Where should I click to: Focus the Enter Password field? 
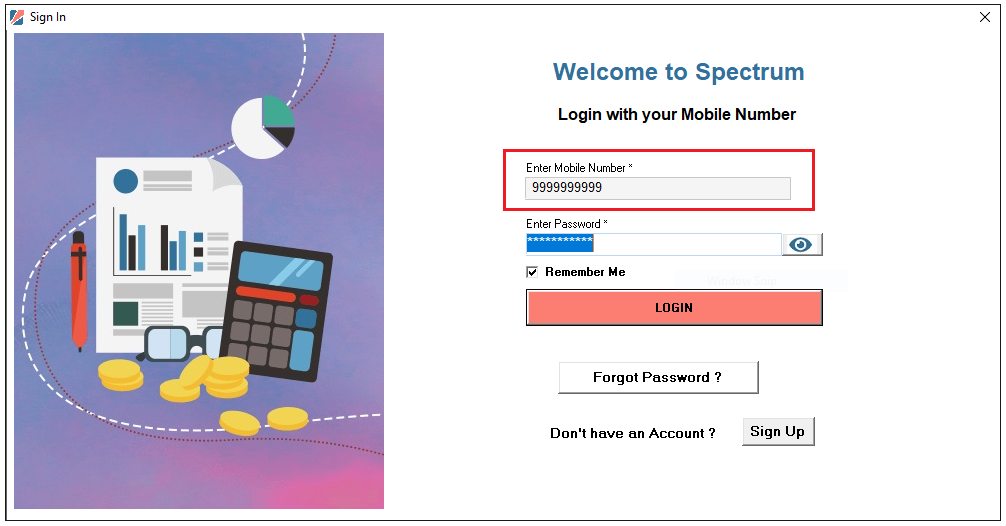[654, 244]
